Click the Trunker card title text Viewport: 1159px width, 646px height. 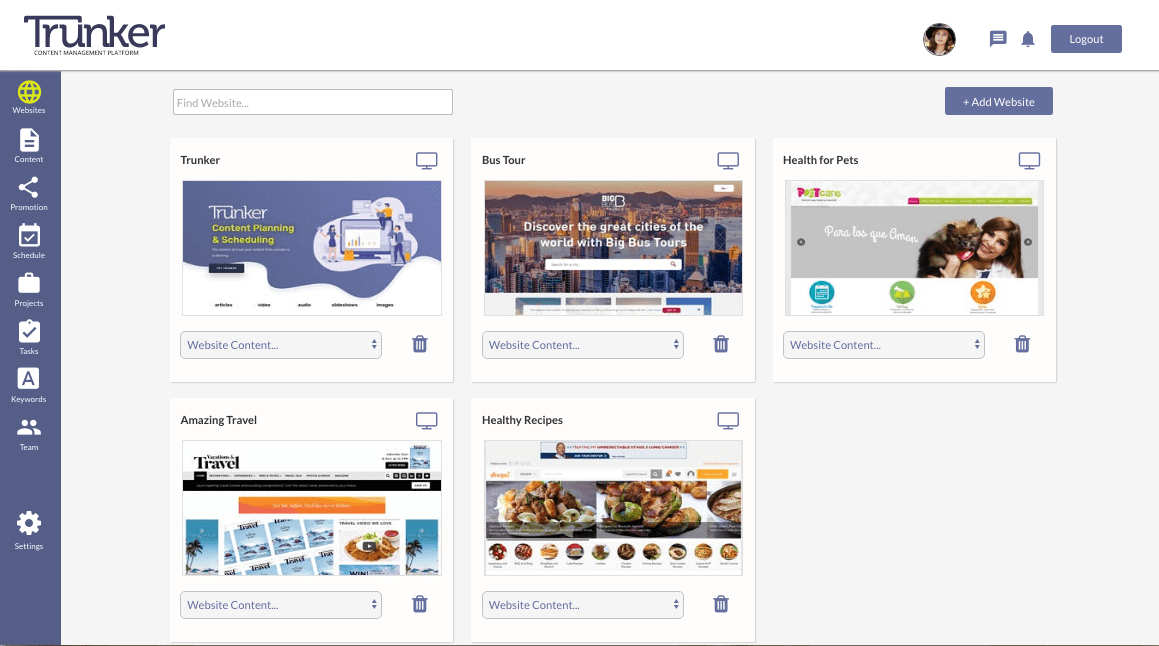[x=200, y=160]
